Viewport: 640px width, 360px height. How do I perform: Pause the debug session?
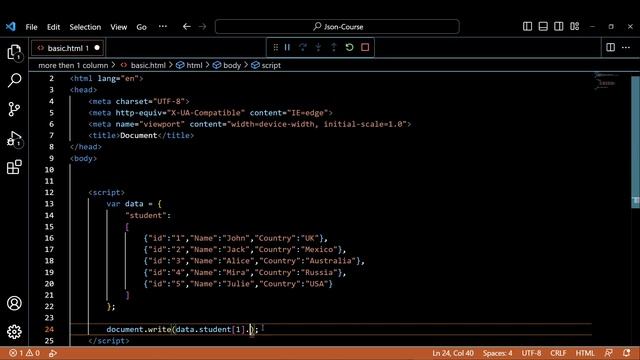(x=287, y=47)
